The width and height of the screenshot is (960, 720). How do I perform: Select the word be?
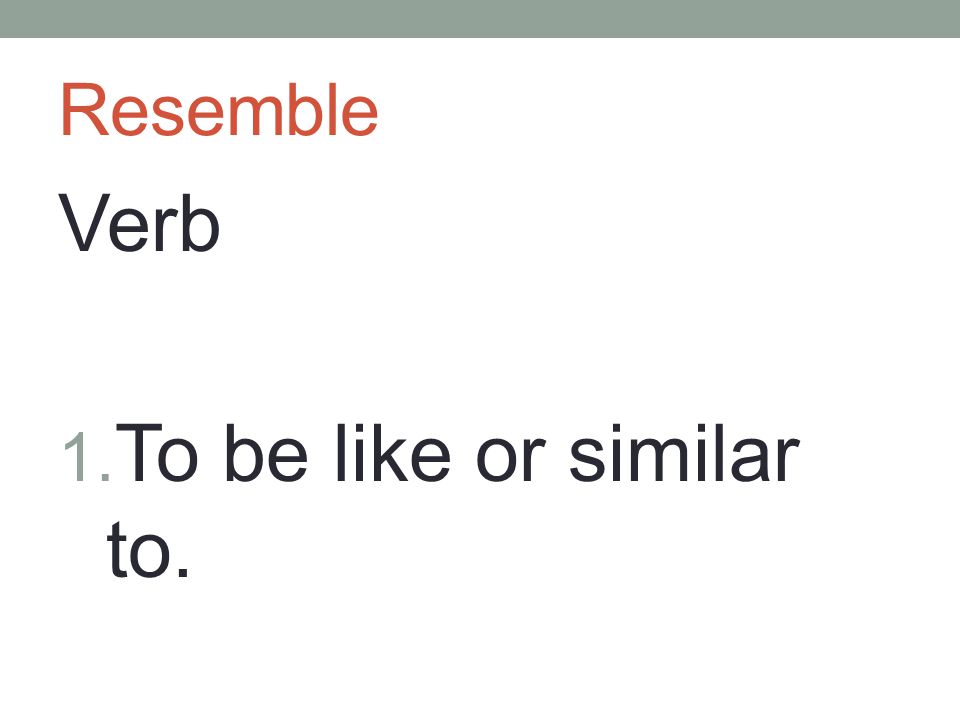[x=266, y=453]
